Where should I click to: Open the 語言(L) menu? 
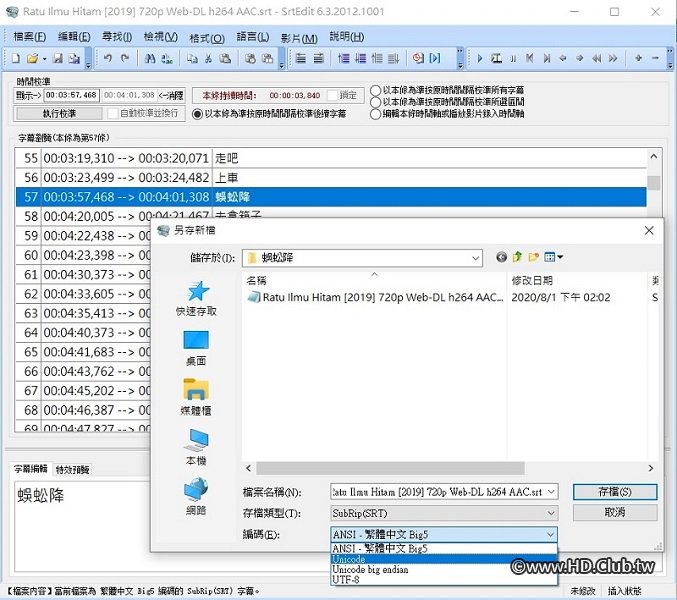253,37
